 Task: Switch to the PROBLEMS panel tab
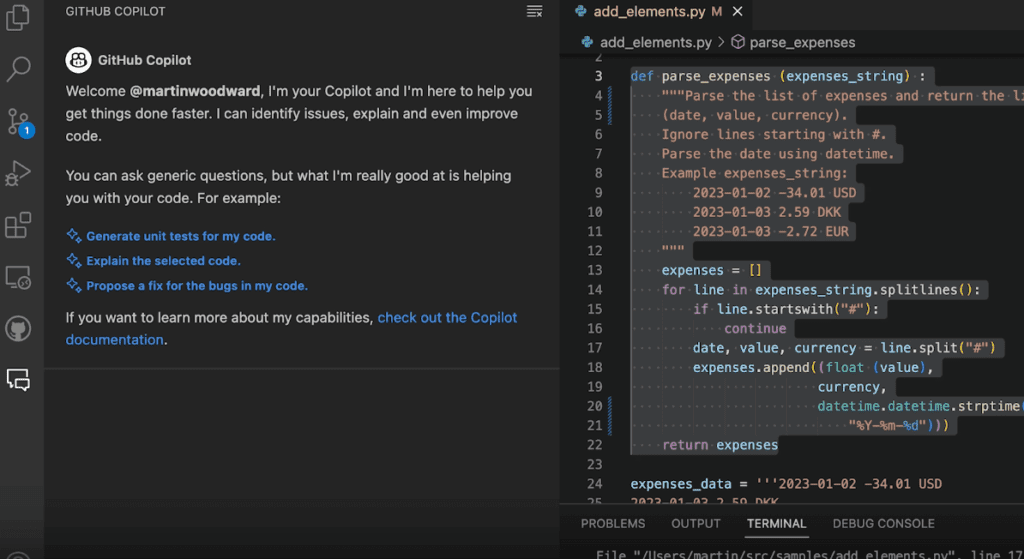(x=613, y=524)
